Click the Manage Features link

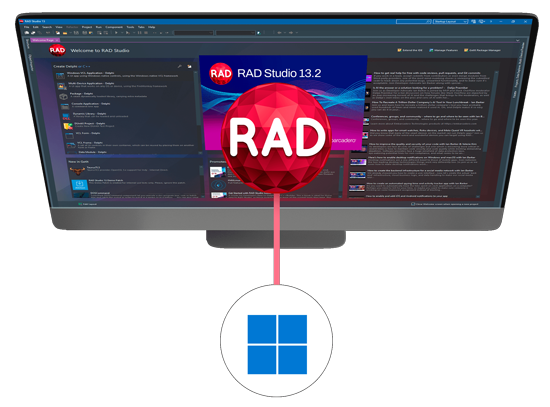444,50
